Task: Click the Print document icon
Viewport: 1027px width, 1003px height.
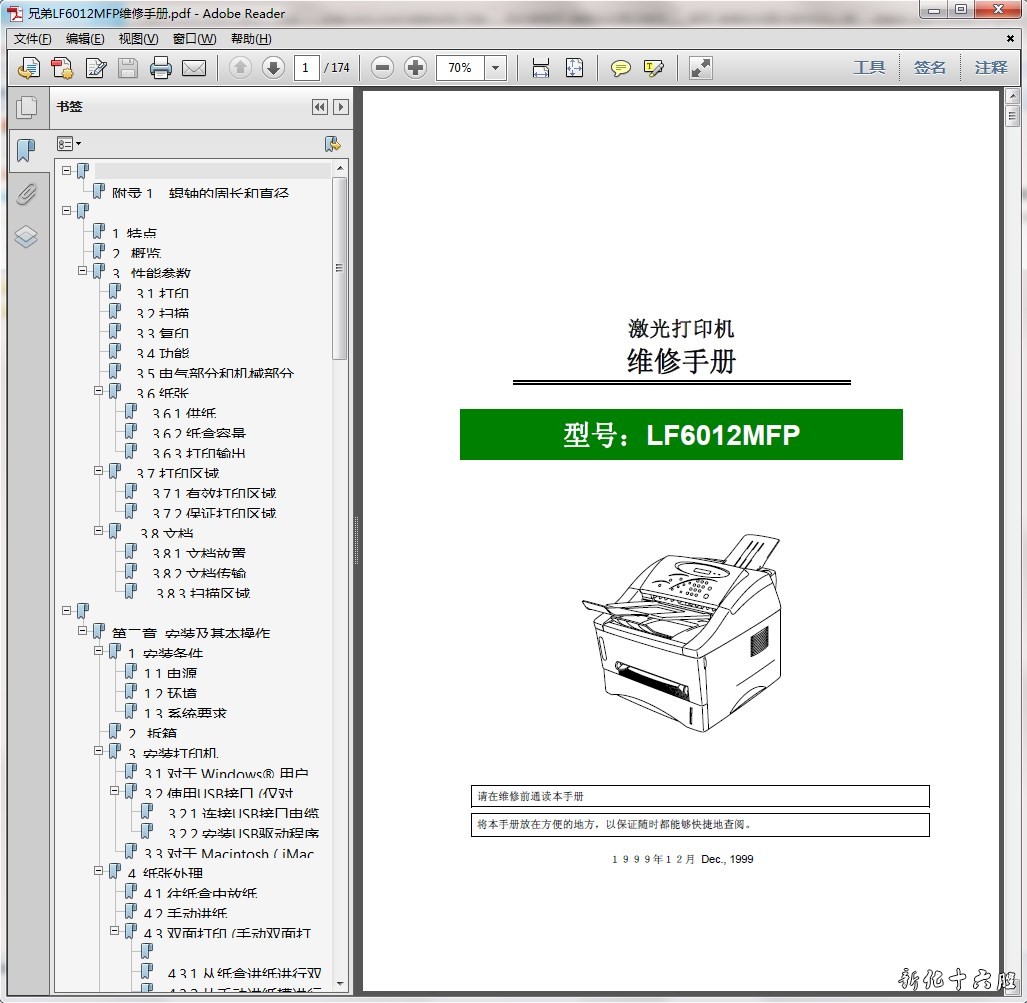Action: tap(161, 68)
